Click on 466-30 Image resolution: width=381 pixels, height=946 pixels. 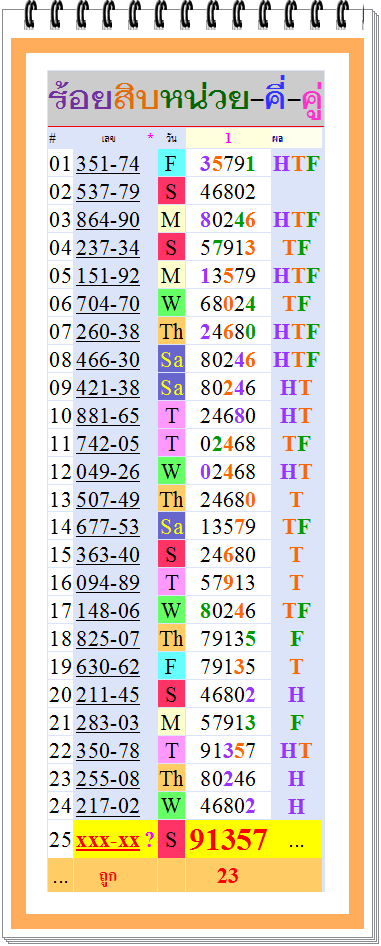point(108,360)
